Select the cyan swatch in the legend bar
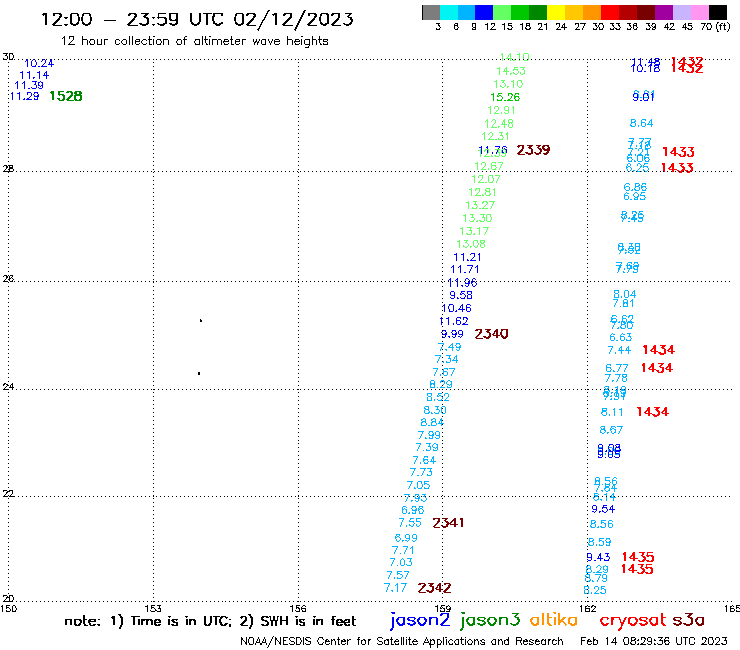This screenshot has width=740, height=650. pos(449,12)
